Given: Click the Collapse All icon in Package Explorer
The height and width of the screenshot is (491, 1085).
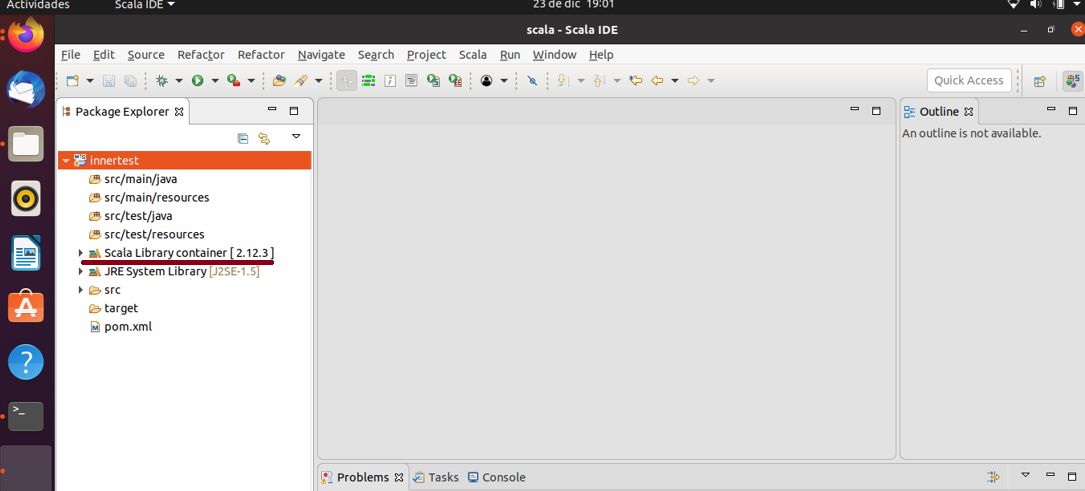Looking at the screenshot, I should pos(242,138).
